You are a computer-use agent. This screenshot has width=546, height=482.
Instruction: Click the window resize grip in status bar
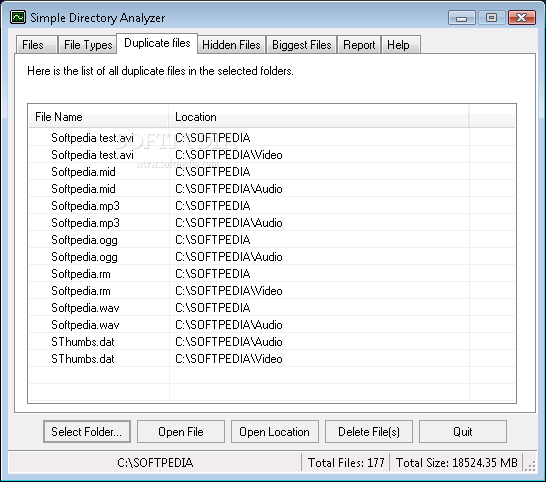point(530,466)
